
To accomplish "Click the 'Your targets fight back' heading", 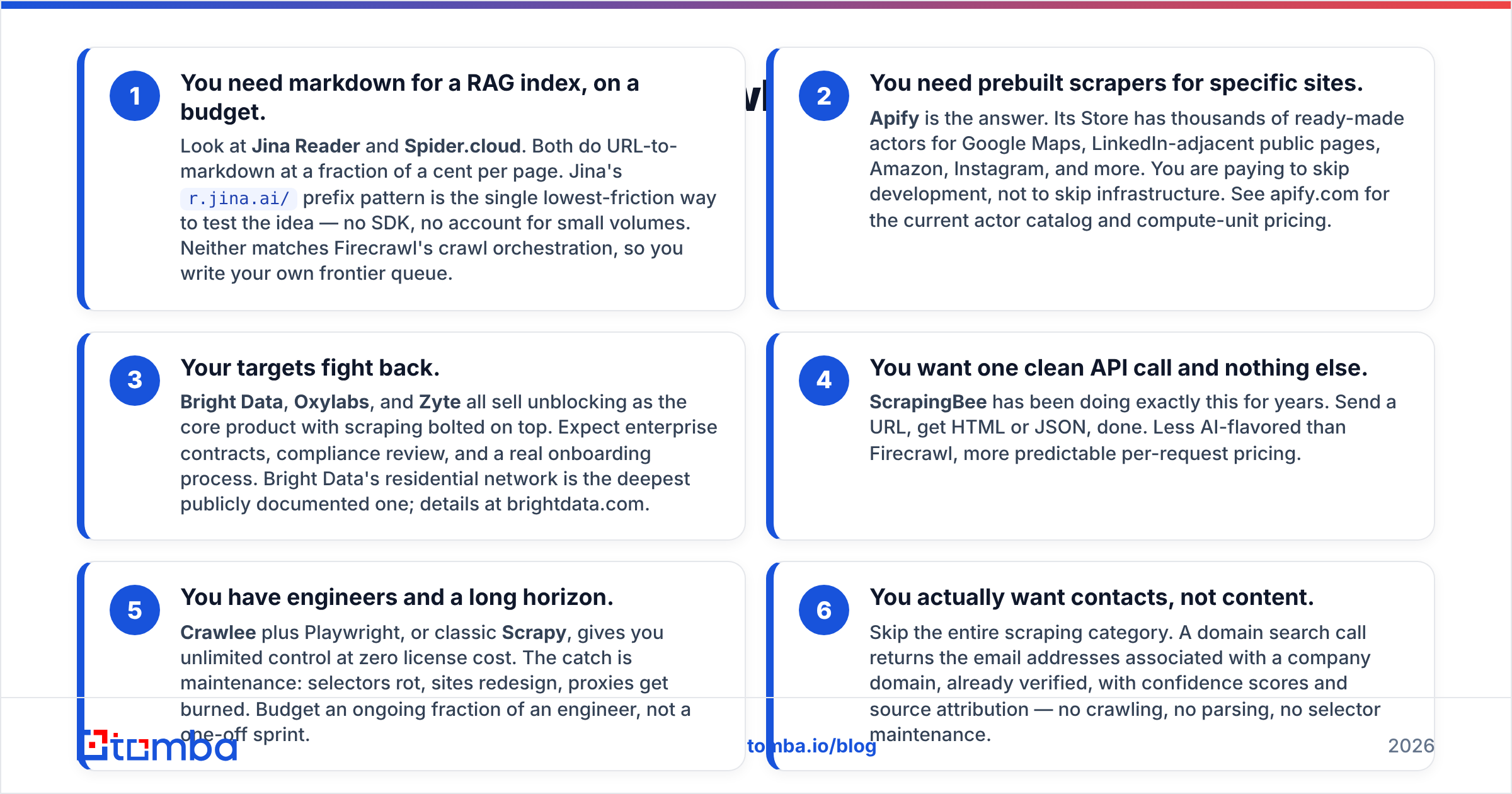I will pyautogui.click(x=310, y=368).
